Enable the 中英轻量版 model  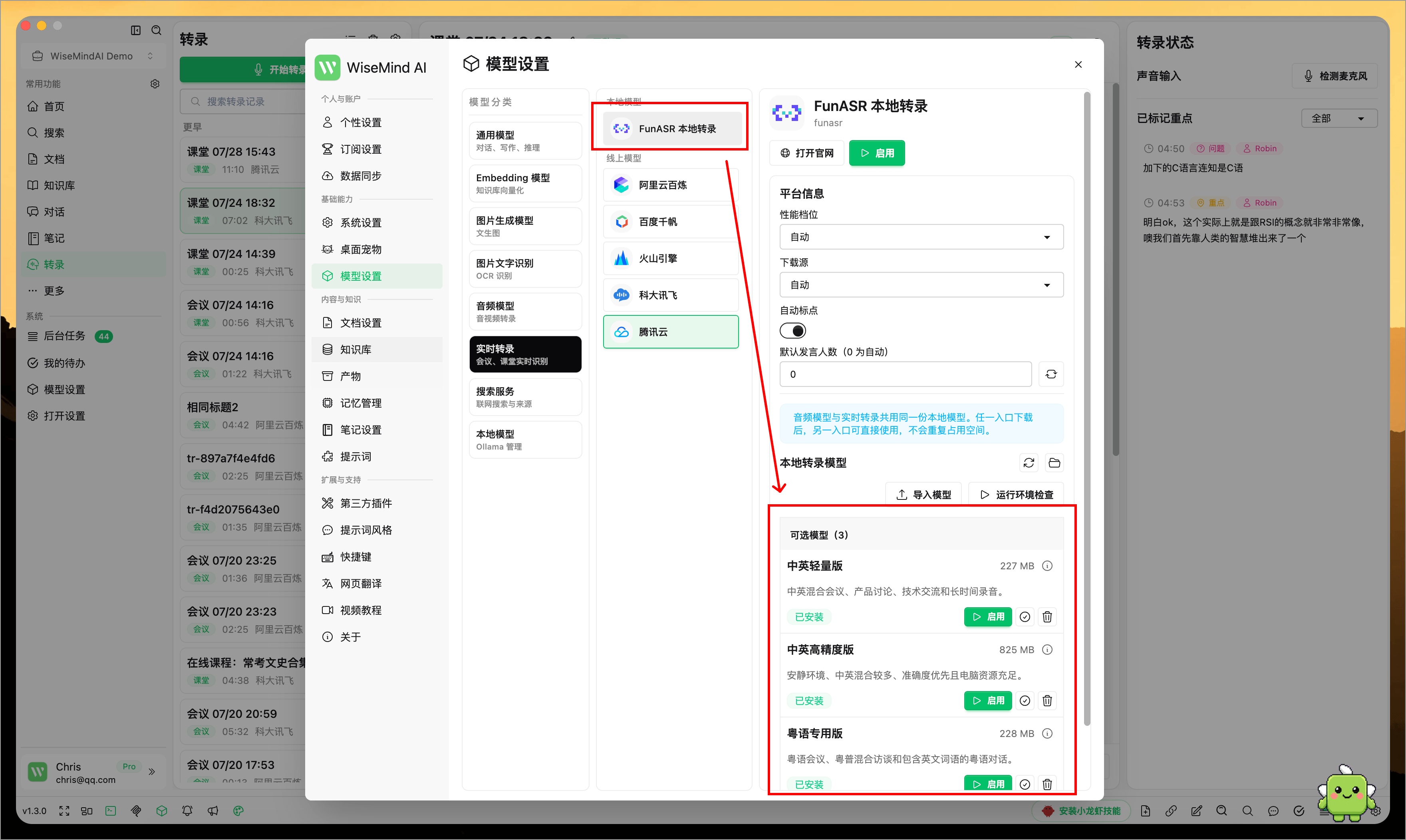987,617
